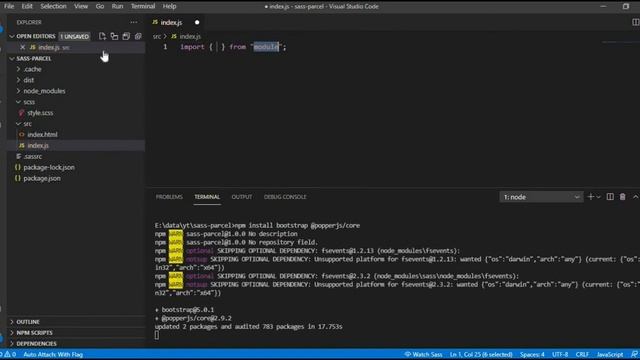
Task: Expand the node_modules folder
Action: click(x=18, y=91)
